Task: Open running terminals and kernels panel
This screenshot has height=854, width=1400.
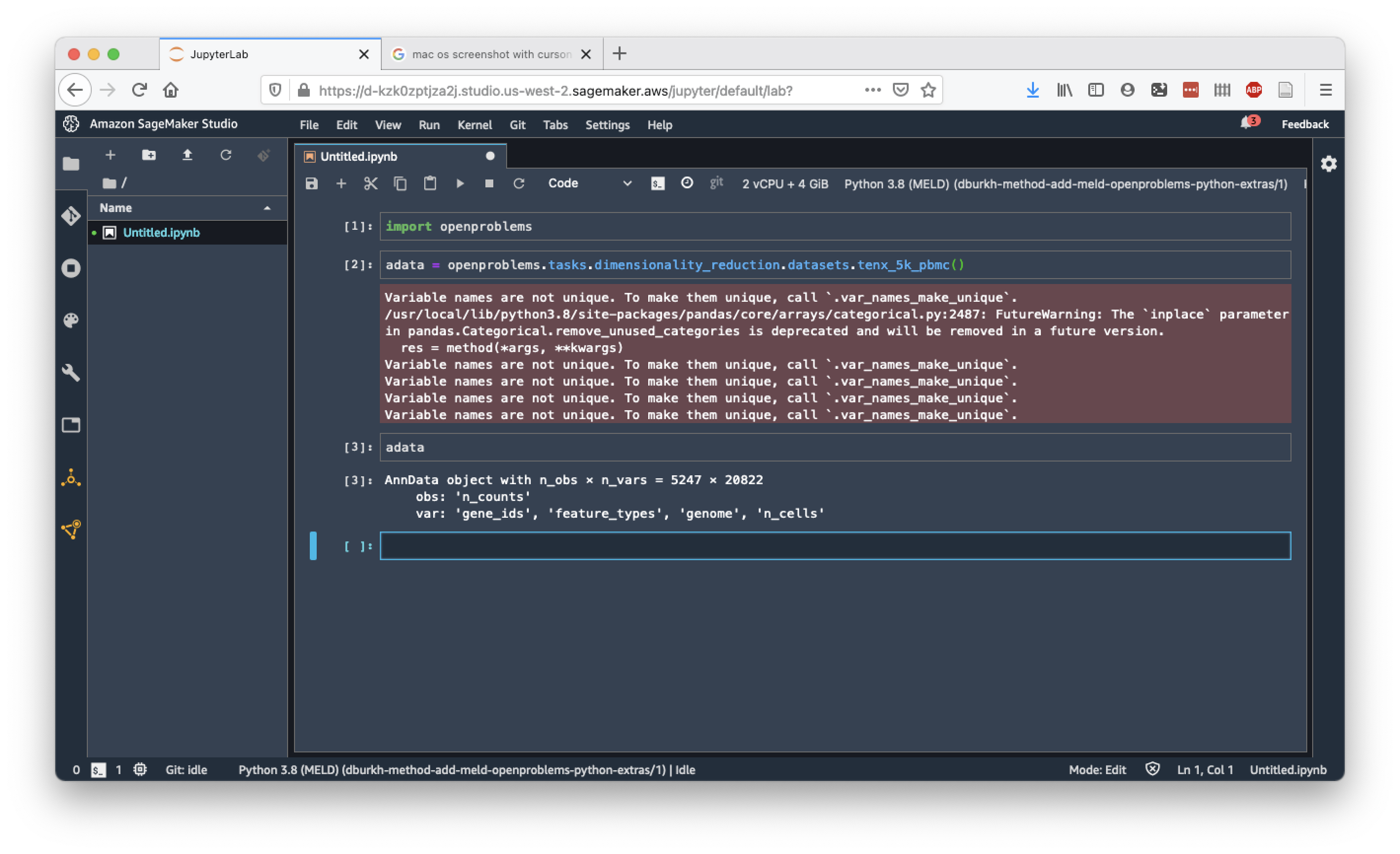Action: click(71, 268)
